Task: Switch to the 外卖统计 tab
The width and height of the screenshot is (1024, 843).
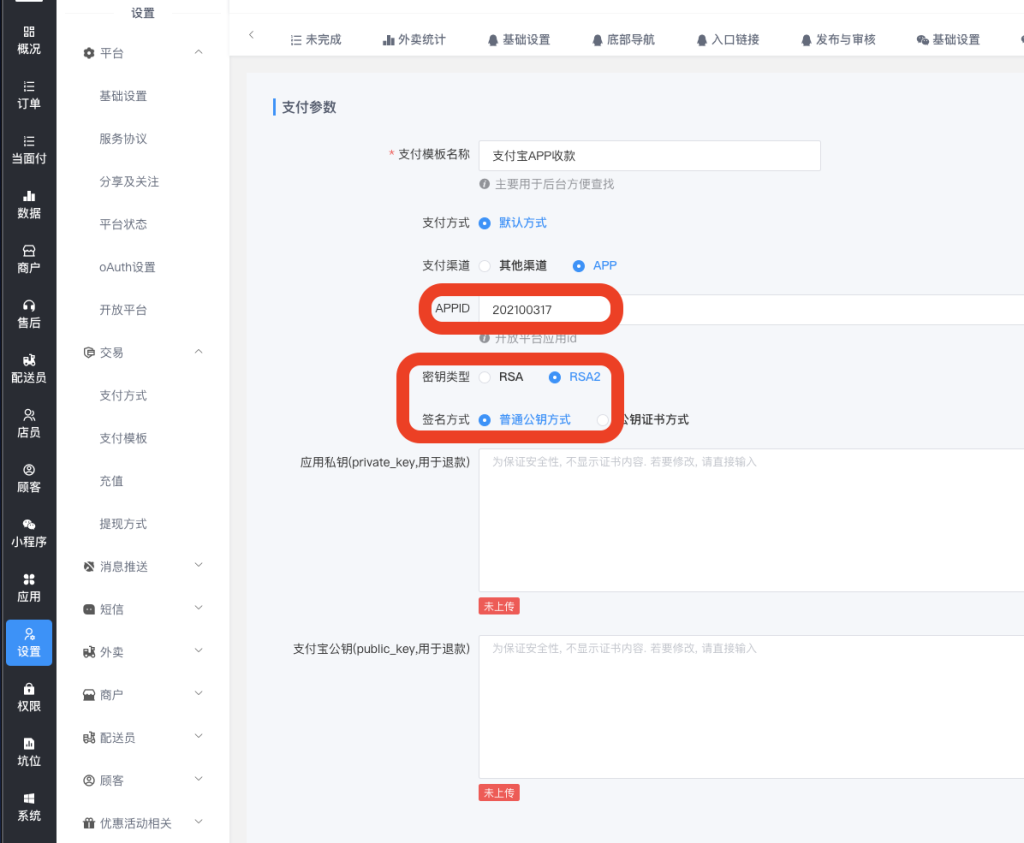Action: (x=414, y=40)
